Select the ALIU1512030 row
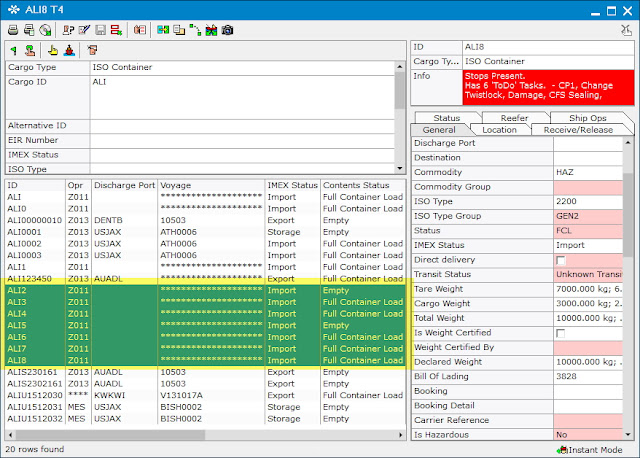 pyautogui.click(x=205, y=396)
